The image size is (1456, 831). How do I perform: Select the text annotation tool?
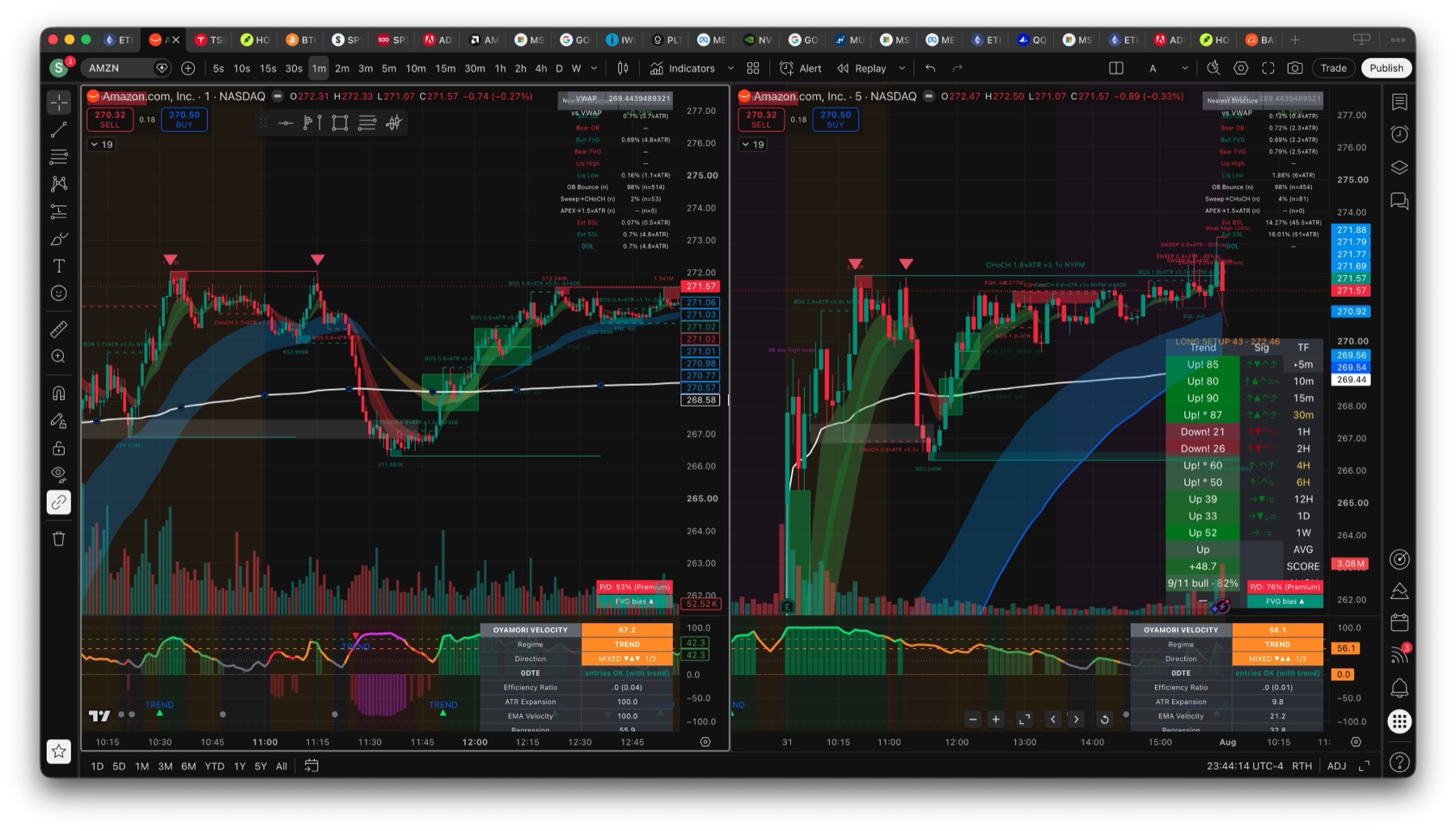point(59,266)
